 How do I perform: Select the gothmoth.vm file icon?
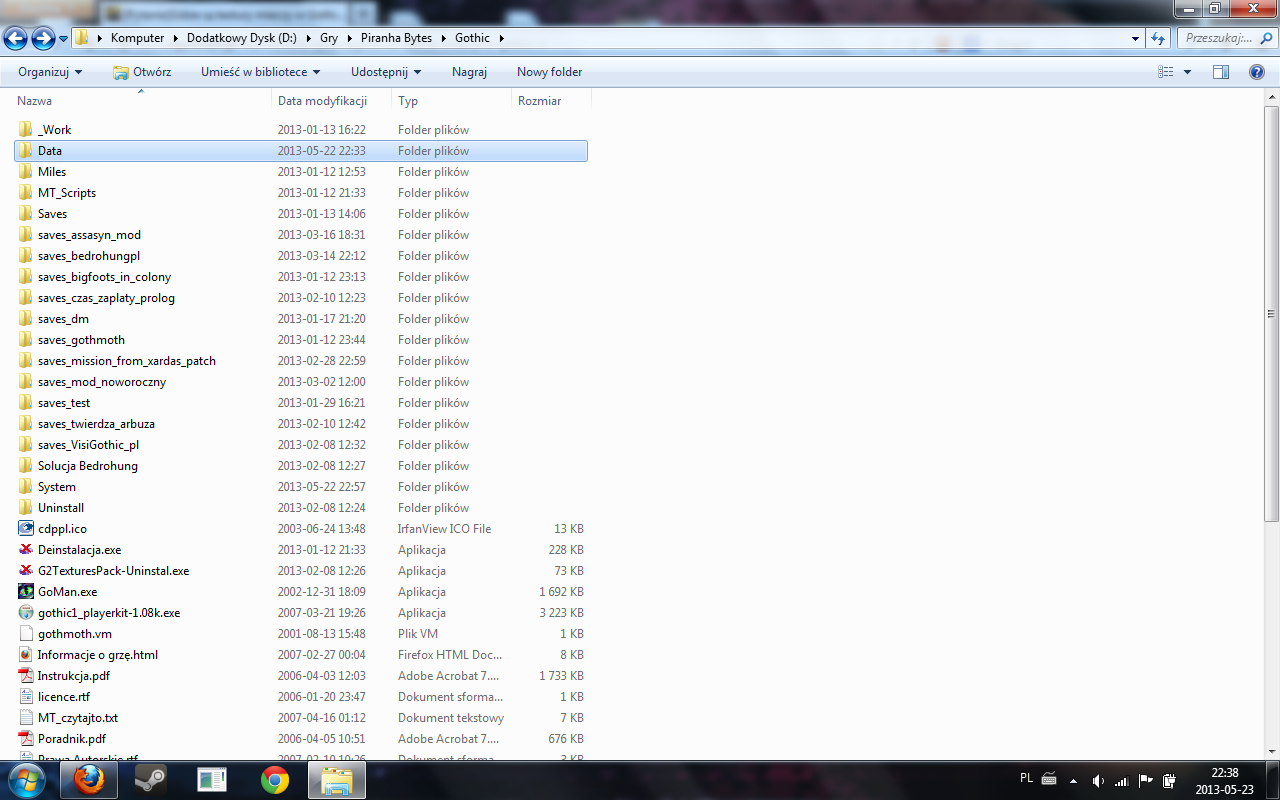click(x=26, y=634)
